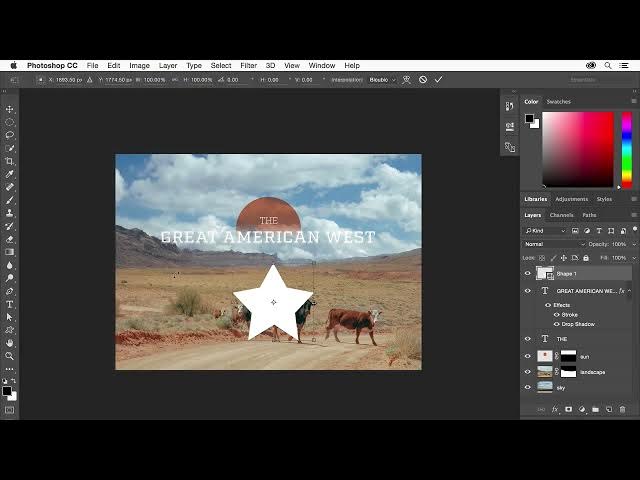Hide the Shape 1 layer
The width and height of the screenshot is (640, 480).
[528, 273]
